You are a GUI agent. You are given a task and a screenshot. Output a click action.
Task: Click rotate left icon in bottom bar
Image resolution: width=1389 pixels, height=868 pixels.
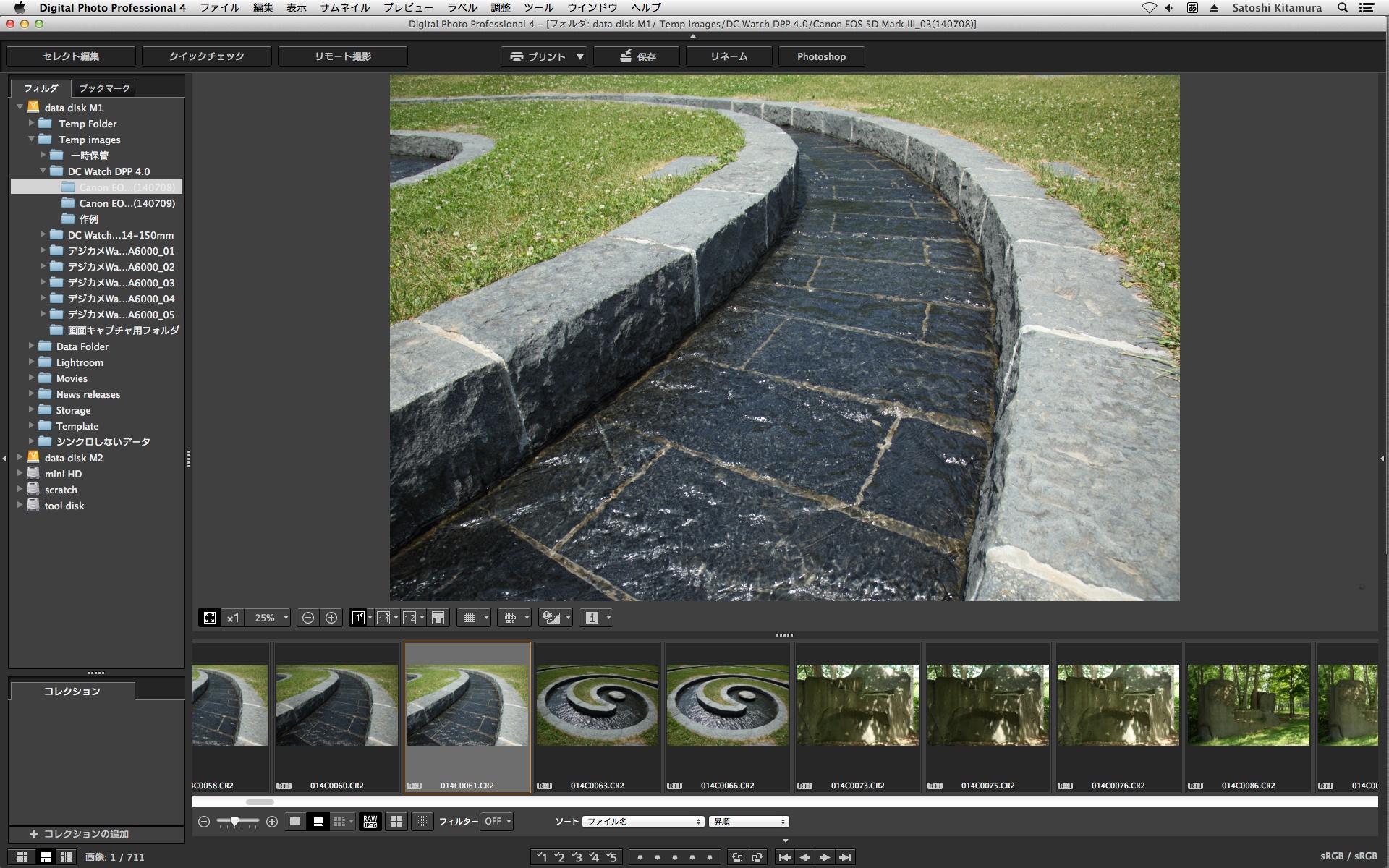(x=736, y=857)
